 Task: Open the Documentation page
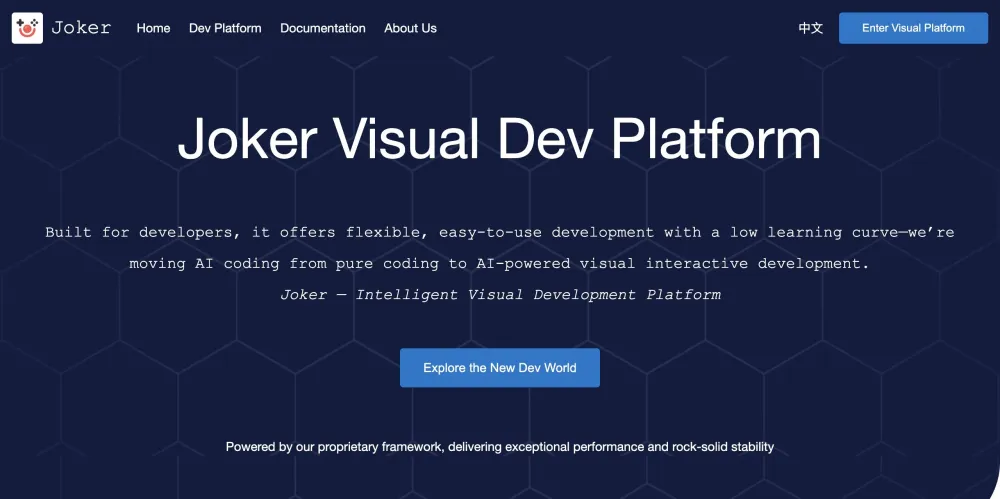pos(323,28)
